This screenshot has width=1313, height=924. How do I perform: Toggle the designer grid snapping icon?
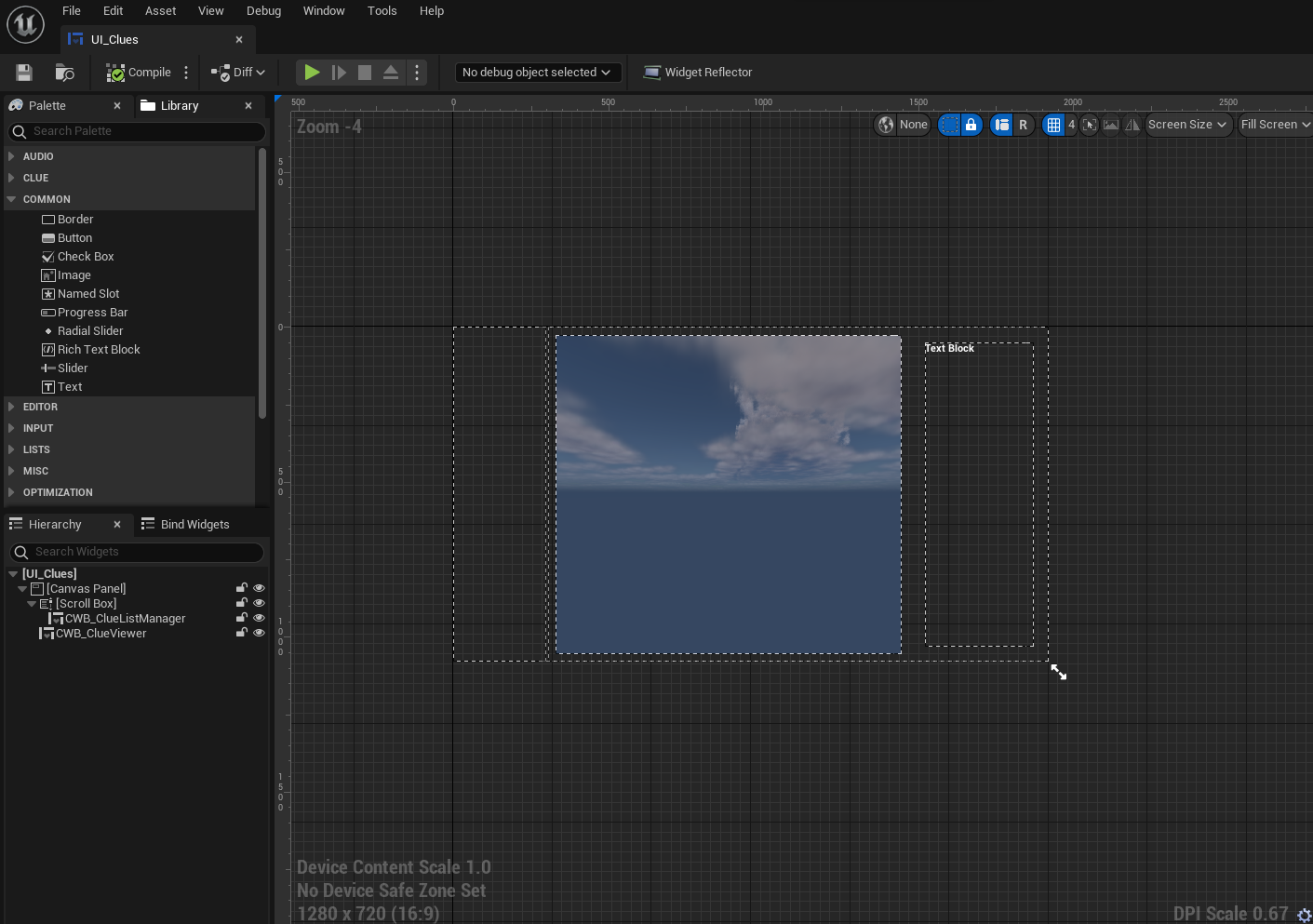coord(1053,125)
